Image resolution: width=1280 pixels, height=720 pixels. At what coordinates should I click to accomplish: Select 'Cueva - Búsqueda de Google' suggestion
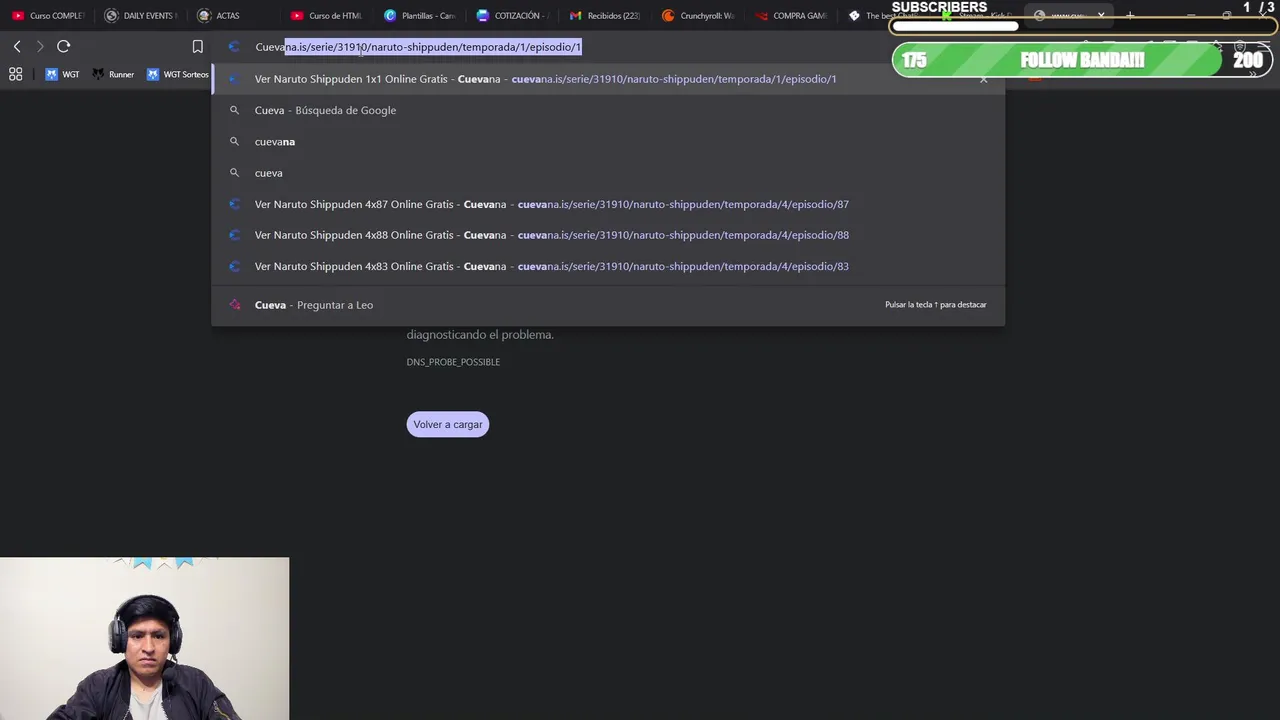(x=608, y=110)
